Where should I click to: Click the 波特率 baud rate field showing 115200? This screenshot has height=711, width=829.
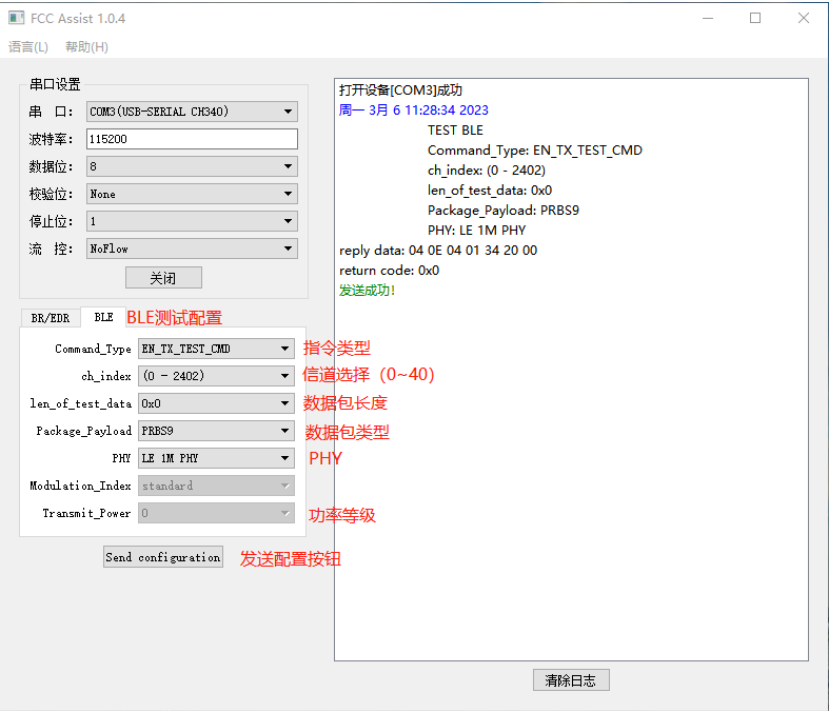pos(192,139)
